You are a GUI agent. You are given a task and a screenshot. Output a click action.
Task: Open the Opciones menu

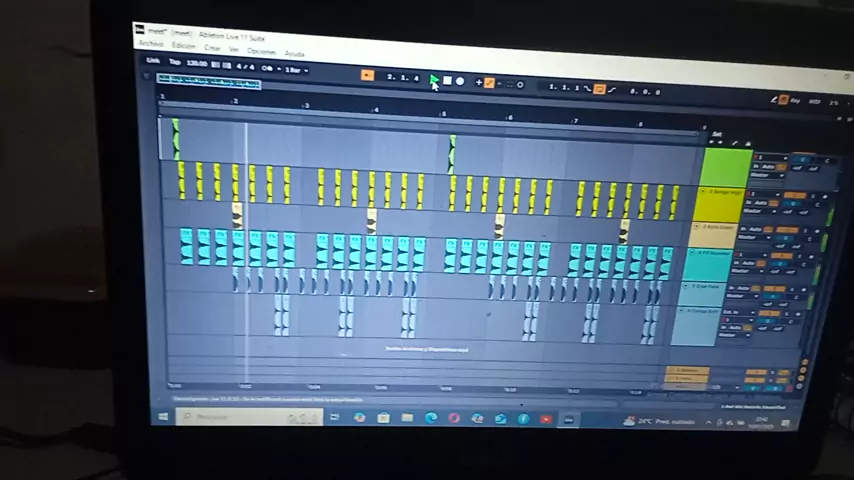261,51
